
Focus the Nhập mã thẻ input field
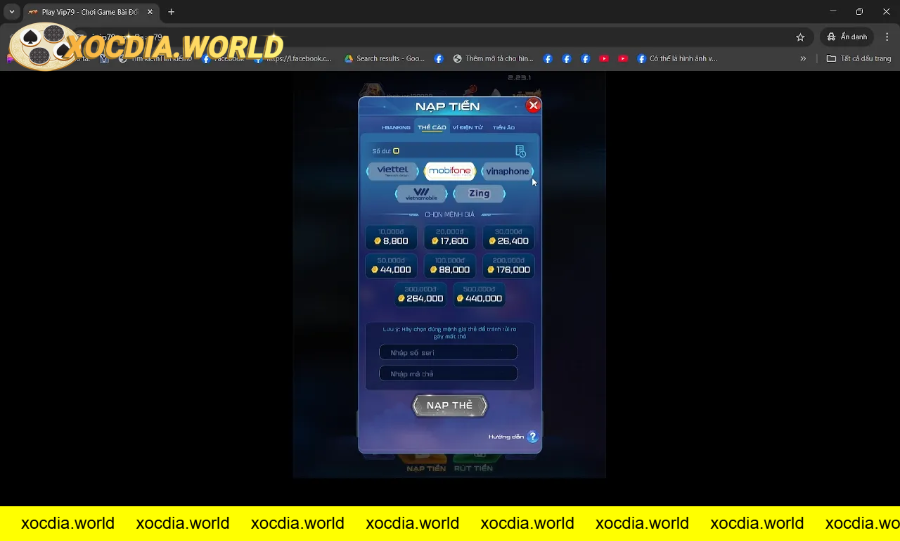448,373
